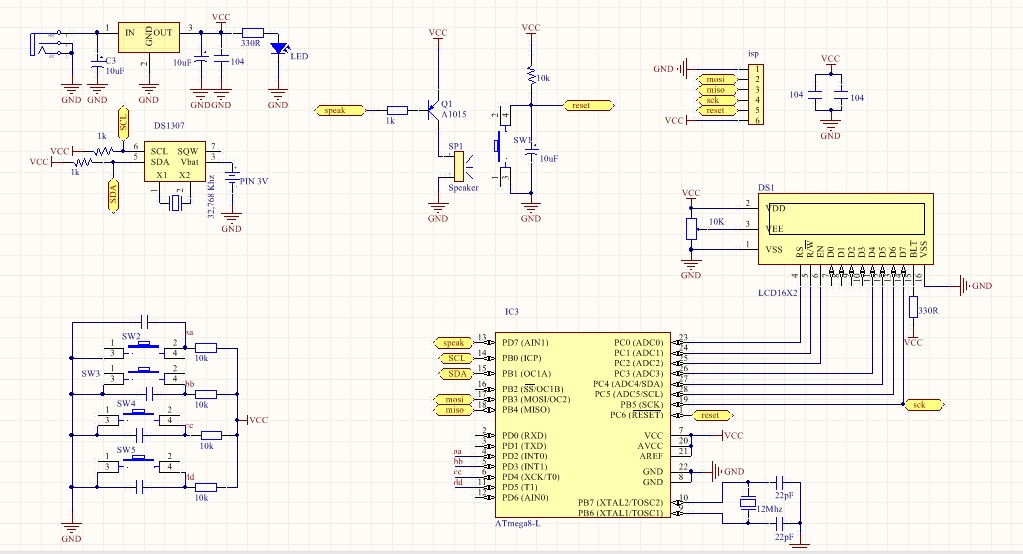Click the 32.768 Khz crystal under DS1307

tap(176, 203)
